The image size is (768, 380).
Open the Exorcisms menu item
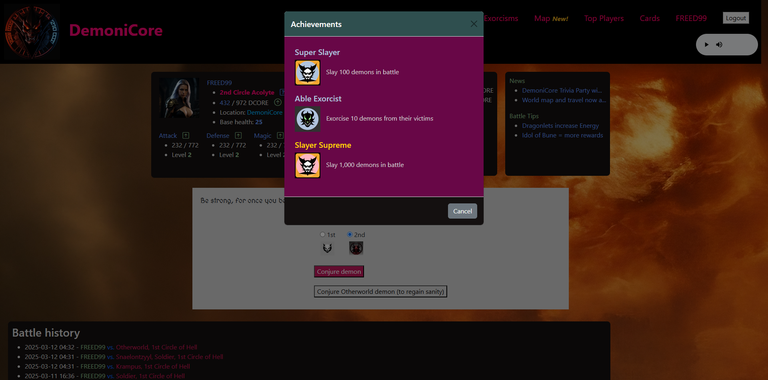(501, 19)
